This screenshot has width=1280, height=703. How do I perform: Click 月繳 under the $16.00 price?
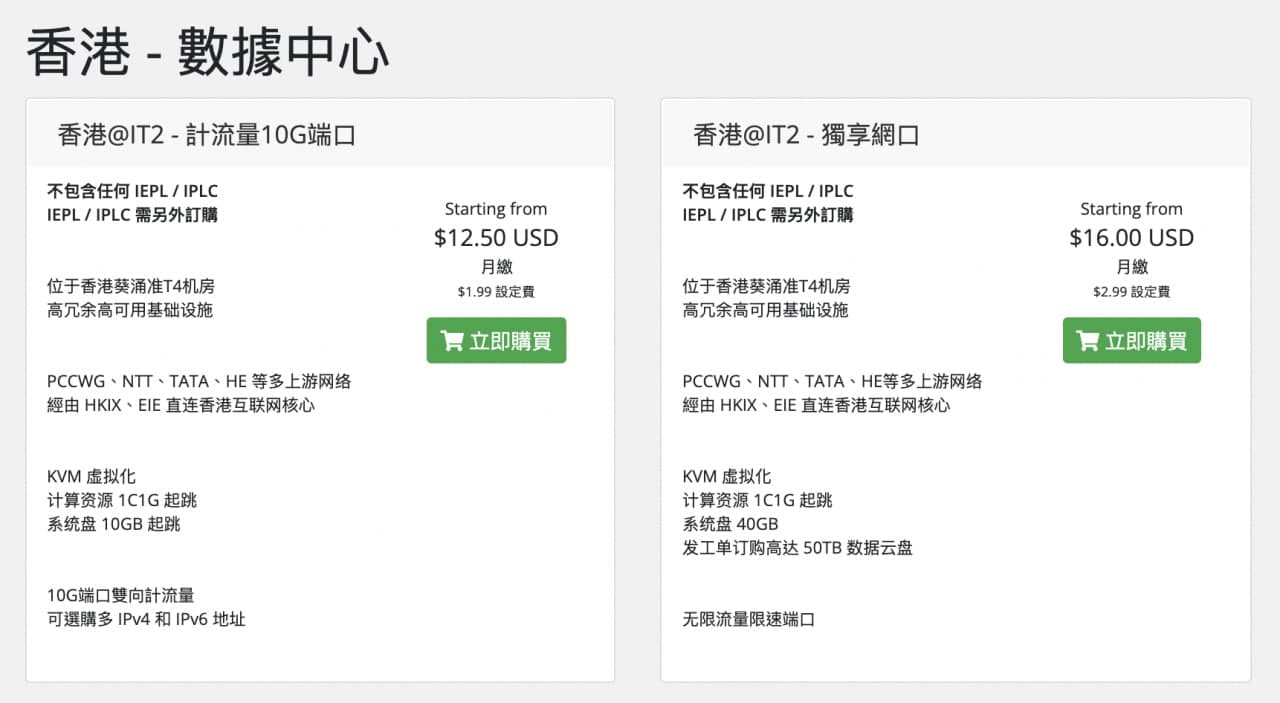click(1132, 267)
